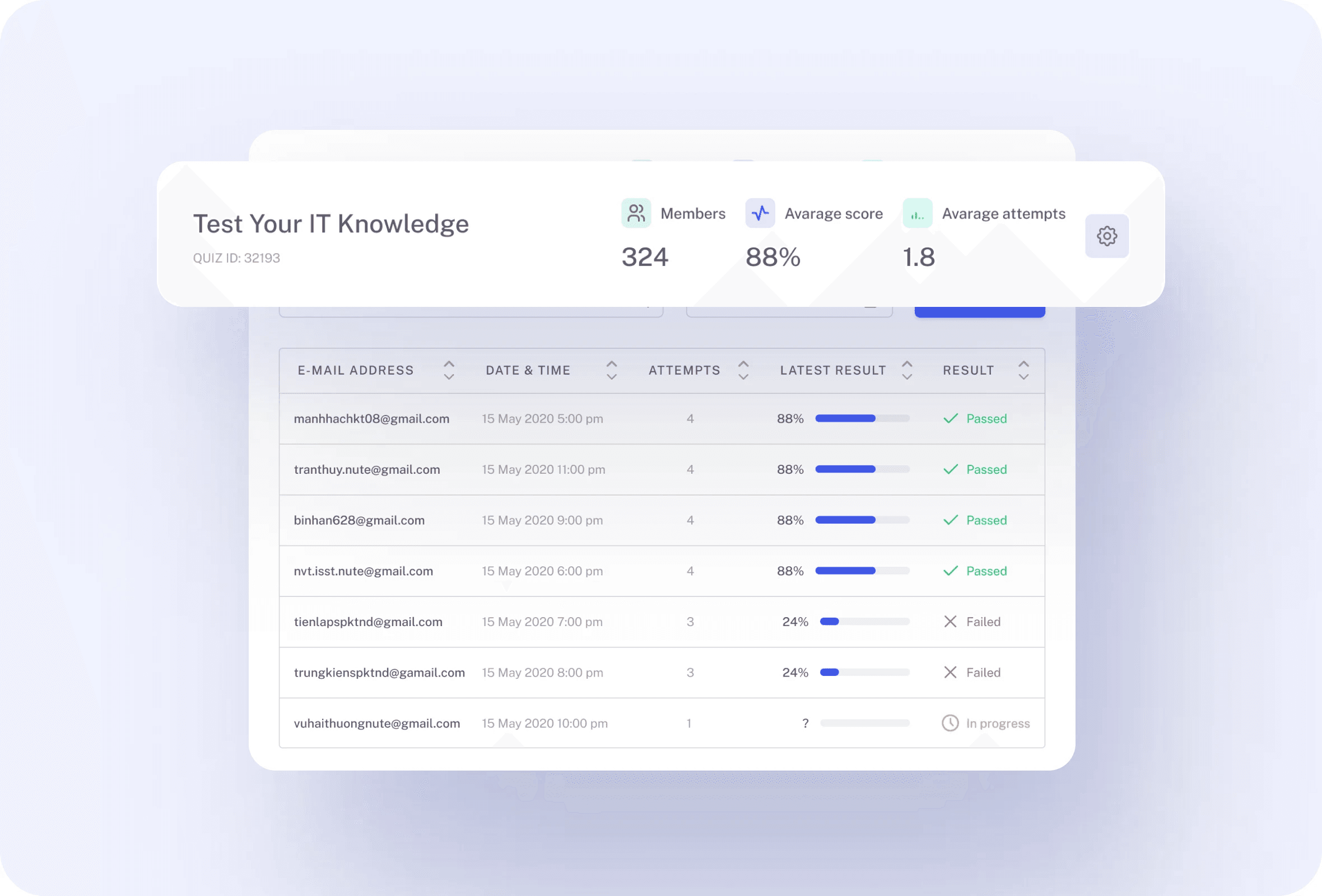Image resolution: width=1322 pixels, height=896 pixels.
Task: Click checkmark icon in tranthuy.nute row
Action: (951, 469)
